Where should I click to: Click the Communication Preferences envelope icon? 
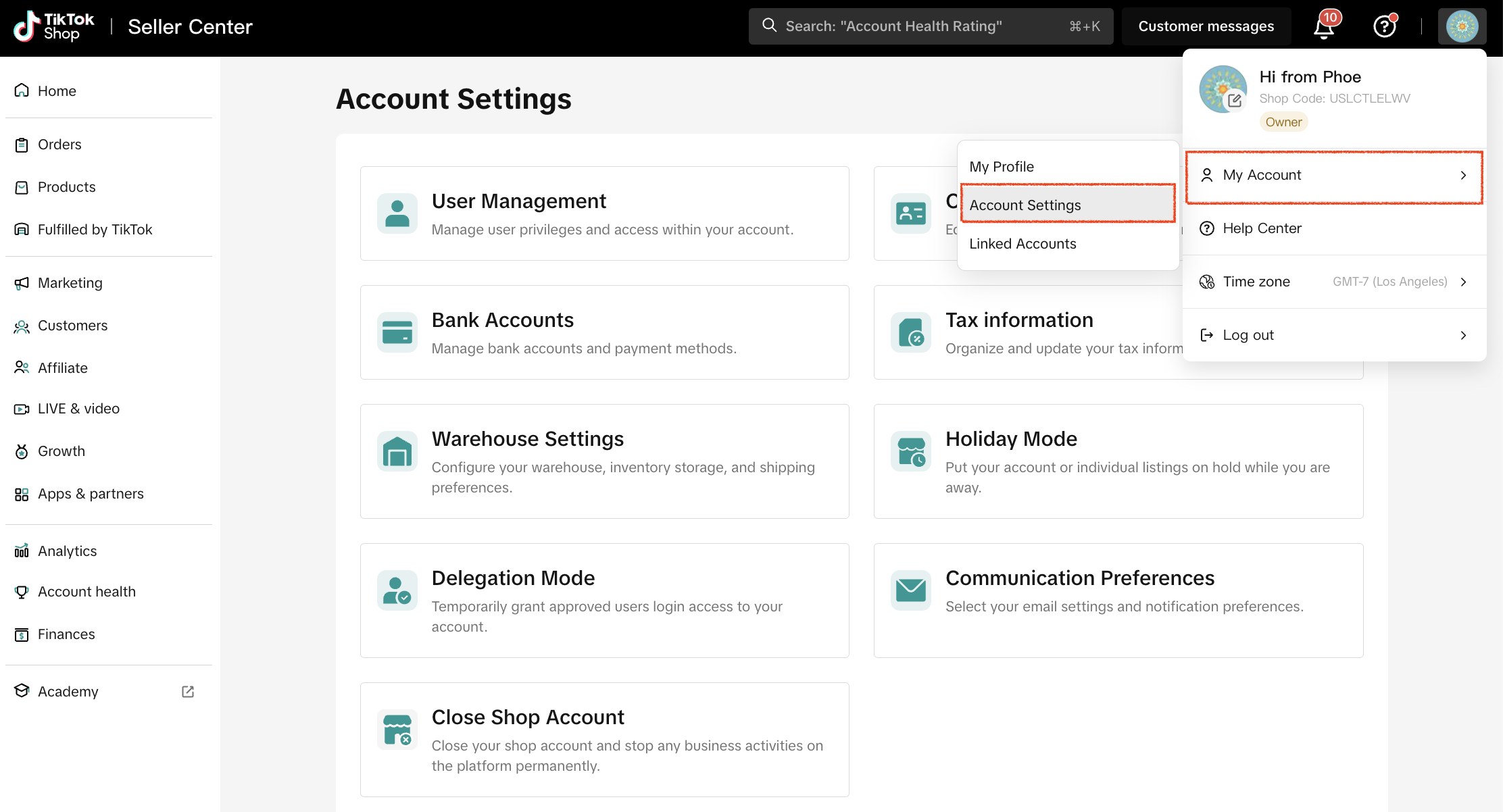(910, 590)
